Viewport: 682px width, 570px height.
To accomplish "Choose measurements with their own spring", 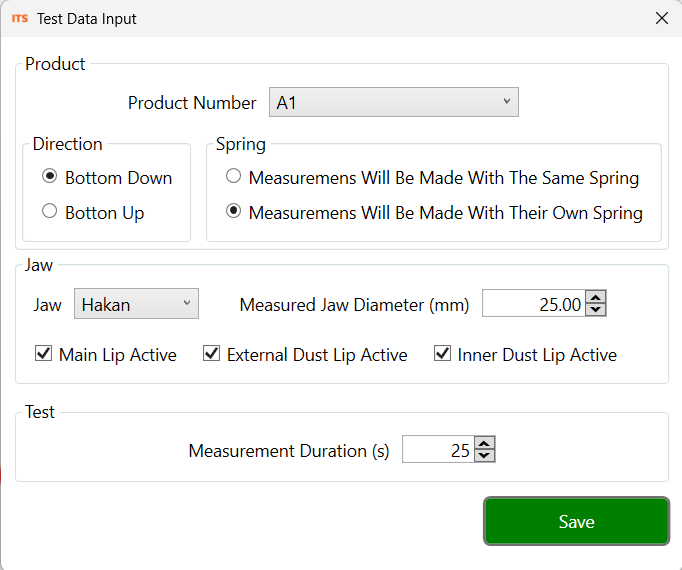I will point(233,213).
